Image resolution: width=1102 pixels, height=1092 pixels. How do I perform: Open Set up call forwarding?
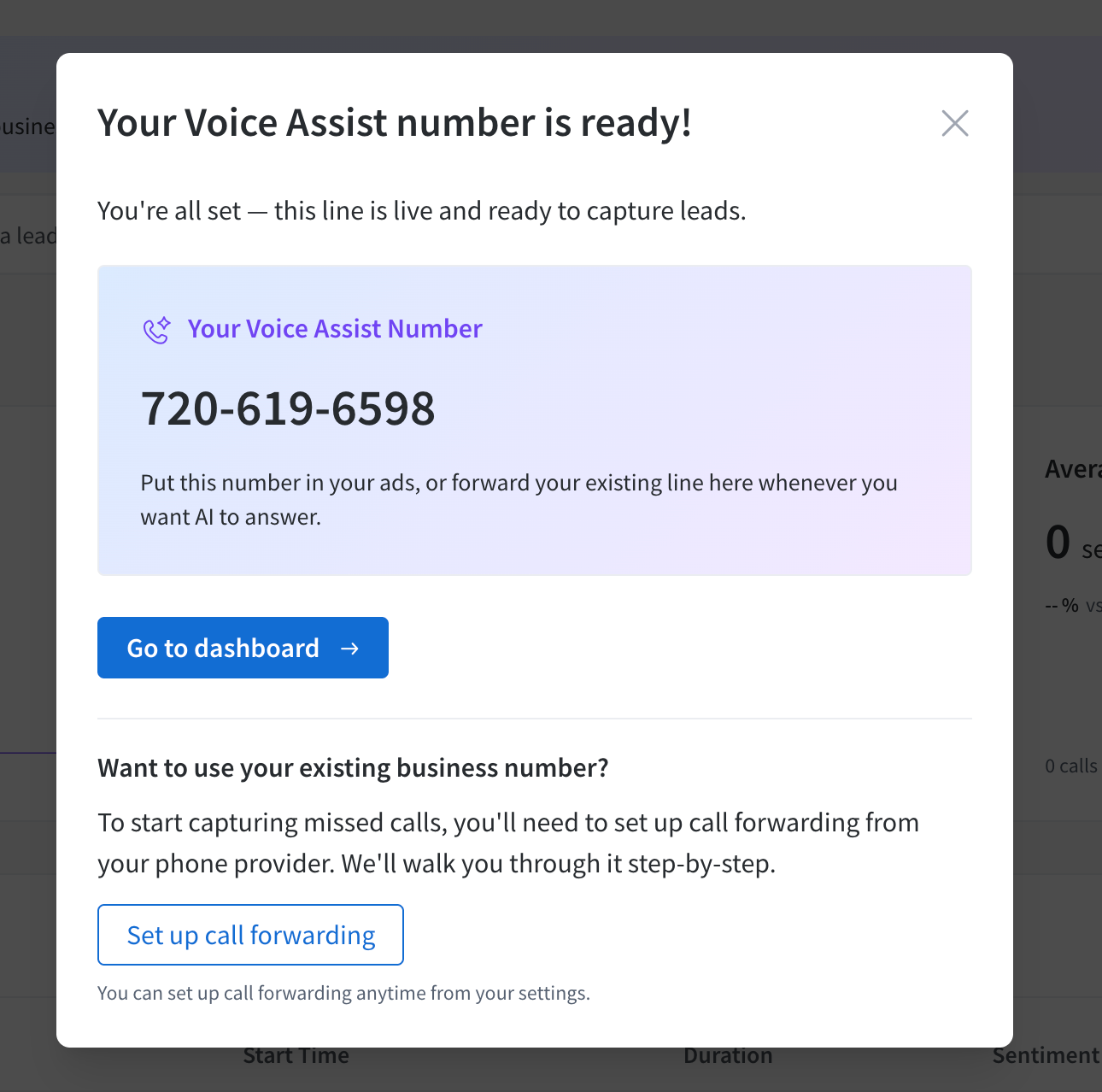tap(250, 935)
